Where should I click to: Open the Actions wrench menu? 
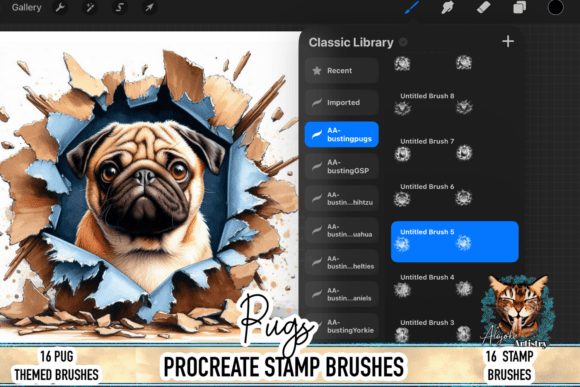point(61,7)
